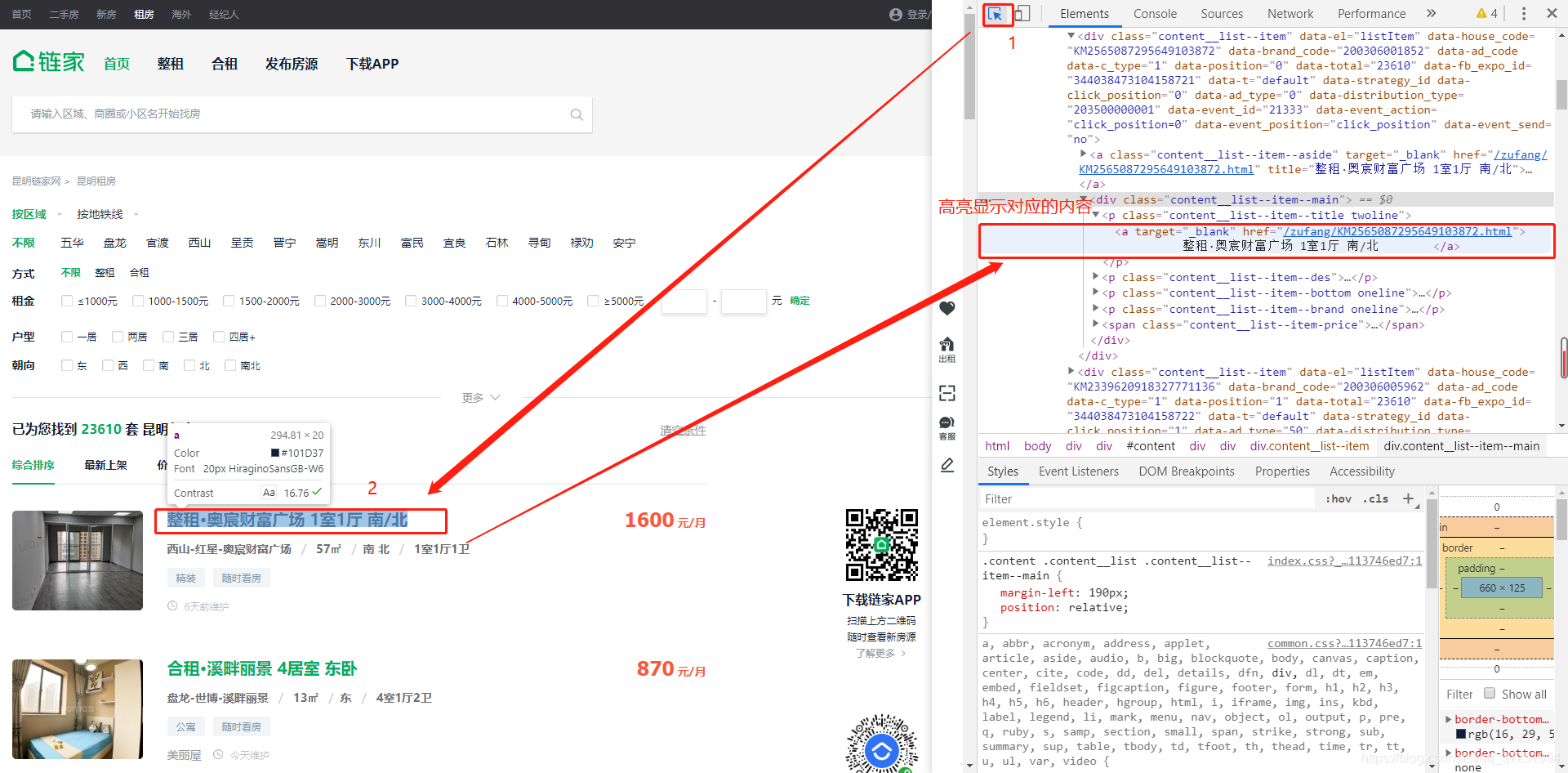Open the DevTools three-dot customization menu

[1523, 14]
